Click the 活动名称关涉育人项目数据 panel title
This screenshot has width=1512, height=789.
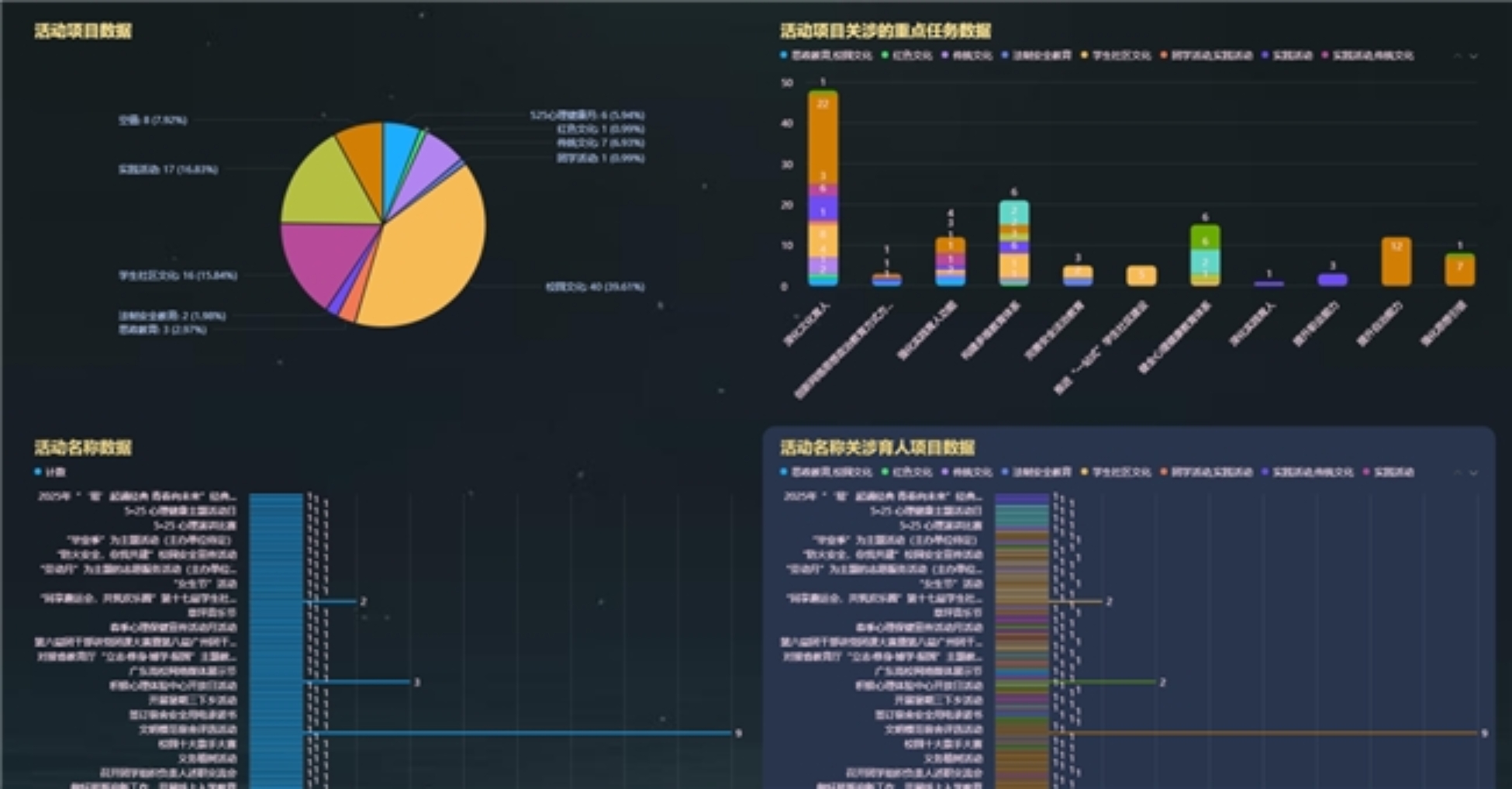pyautogui.click(x=877, y=448)
